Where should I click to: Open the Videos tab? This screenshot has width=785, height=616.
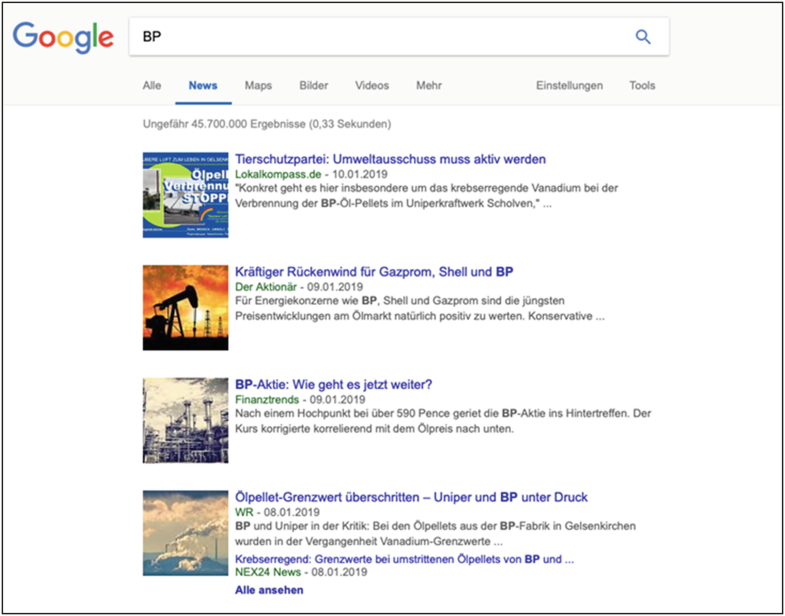[x=372, y=86]
